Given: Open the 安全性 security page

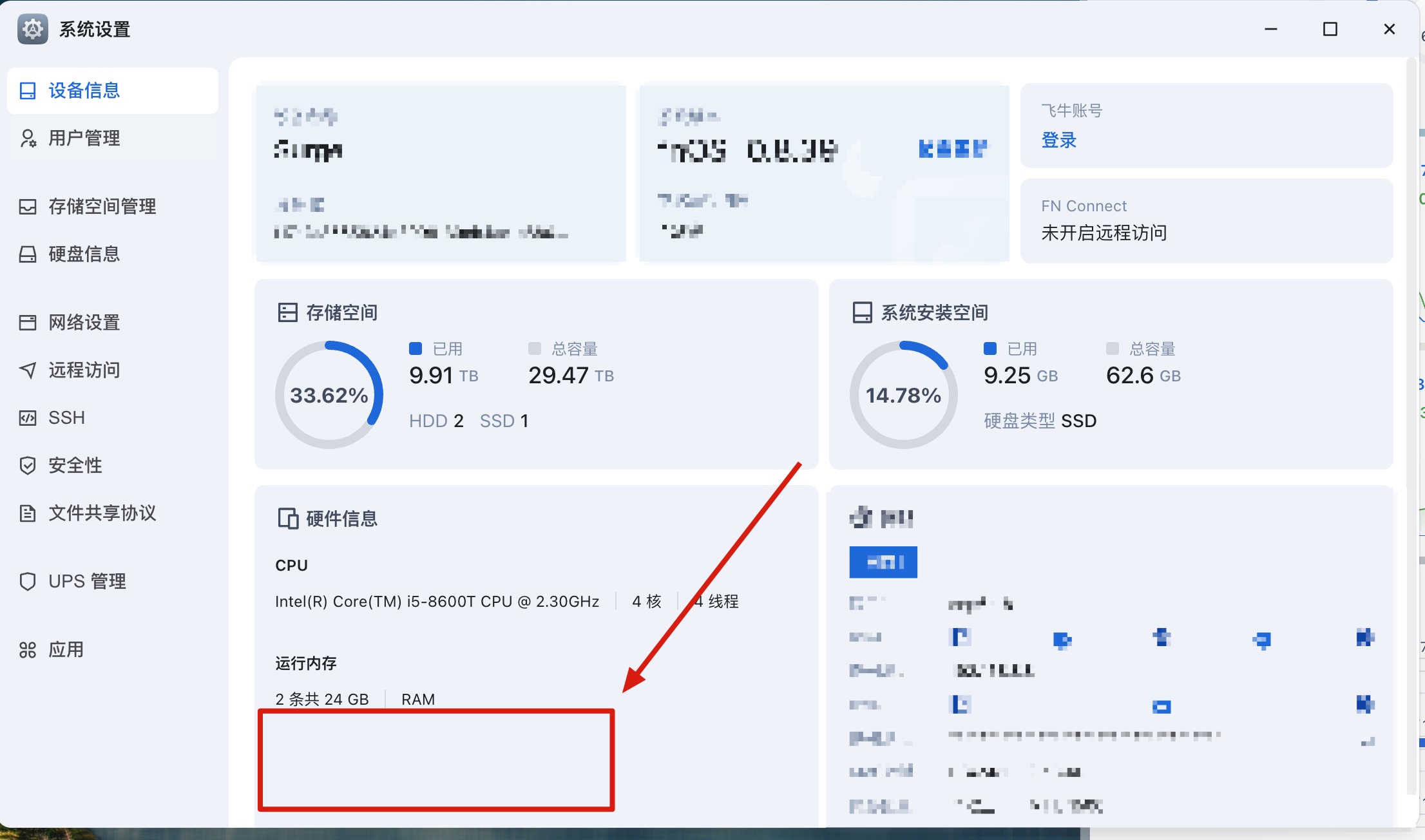Looking at the screenshot, I should (x=113, y=466).
